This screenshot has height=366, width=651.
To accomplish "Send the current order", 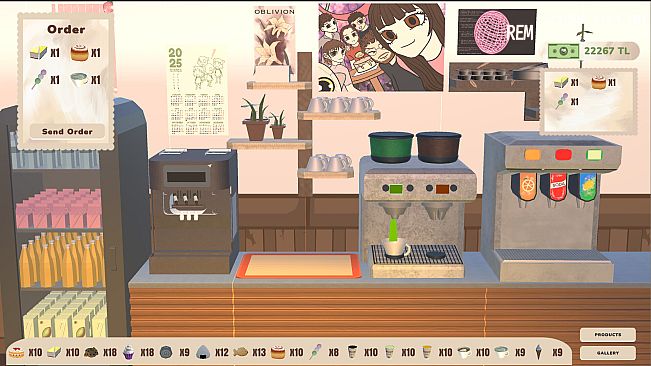I will [67, 132].
